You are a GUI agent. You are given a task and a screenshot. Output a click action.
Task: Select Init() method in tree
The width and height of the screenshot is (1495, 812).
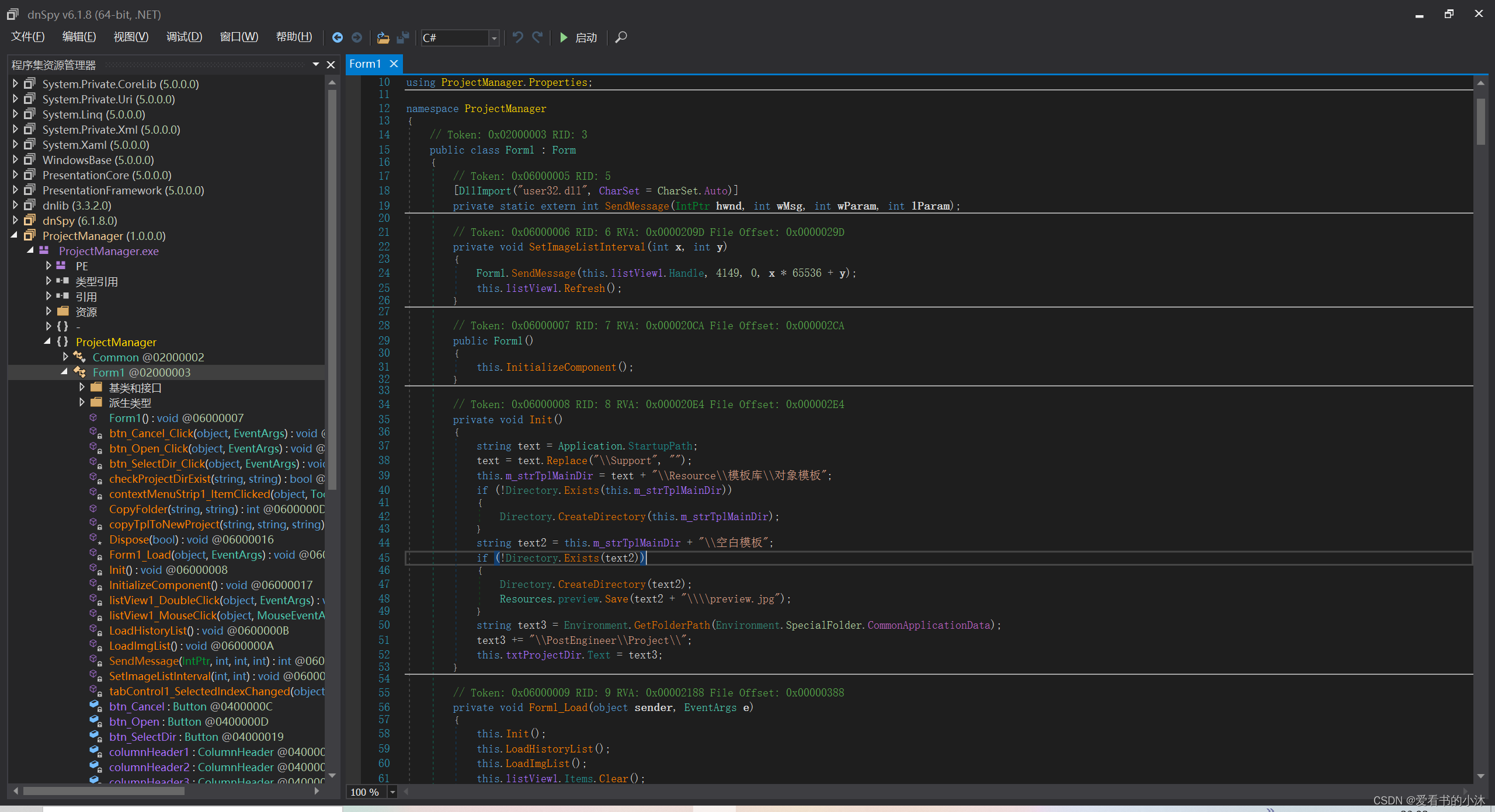pyautogui.click(x=168, y=570)
